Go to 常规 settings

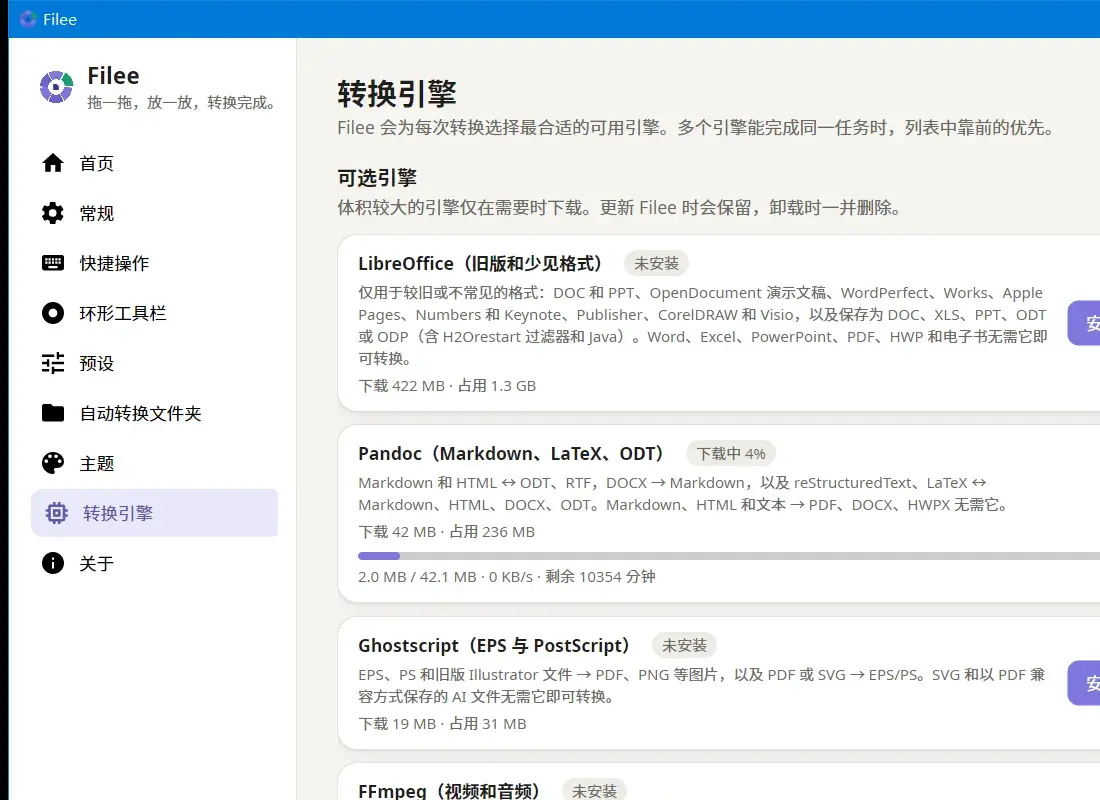[x=154, y=213]
